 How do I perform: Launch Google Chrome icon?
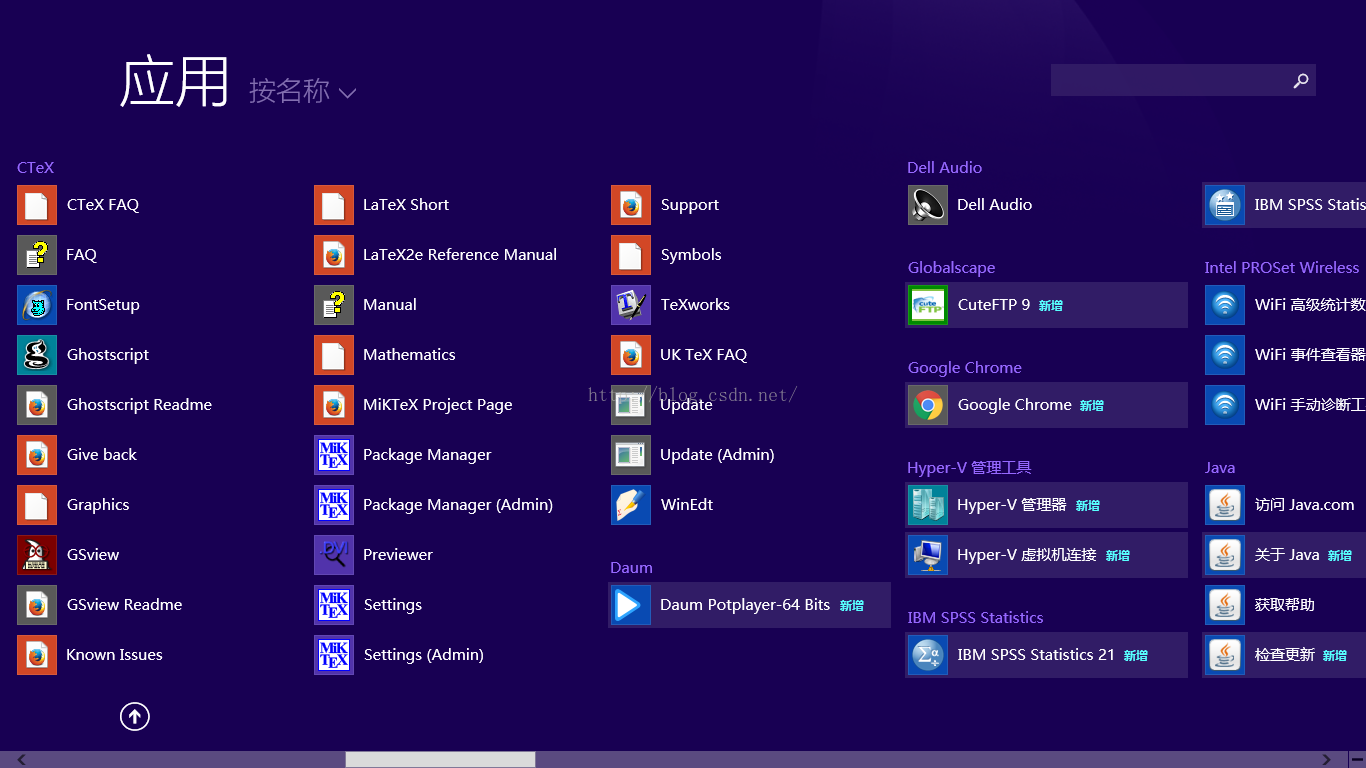pyautogui.click(x=928, y=405)
